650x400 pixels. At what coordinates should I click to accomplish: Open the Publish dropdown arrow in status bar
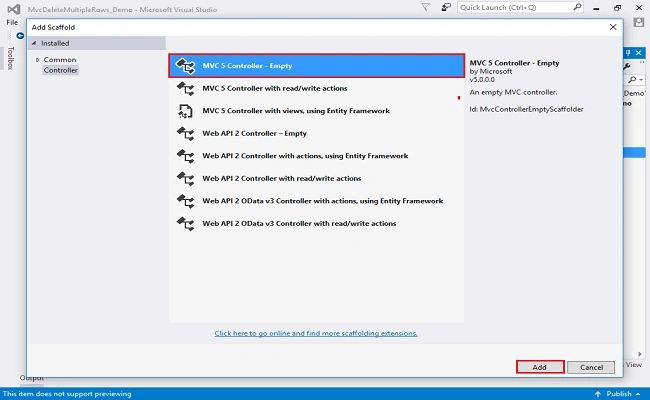638,394
